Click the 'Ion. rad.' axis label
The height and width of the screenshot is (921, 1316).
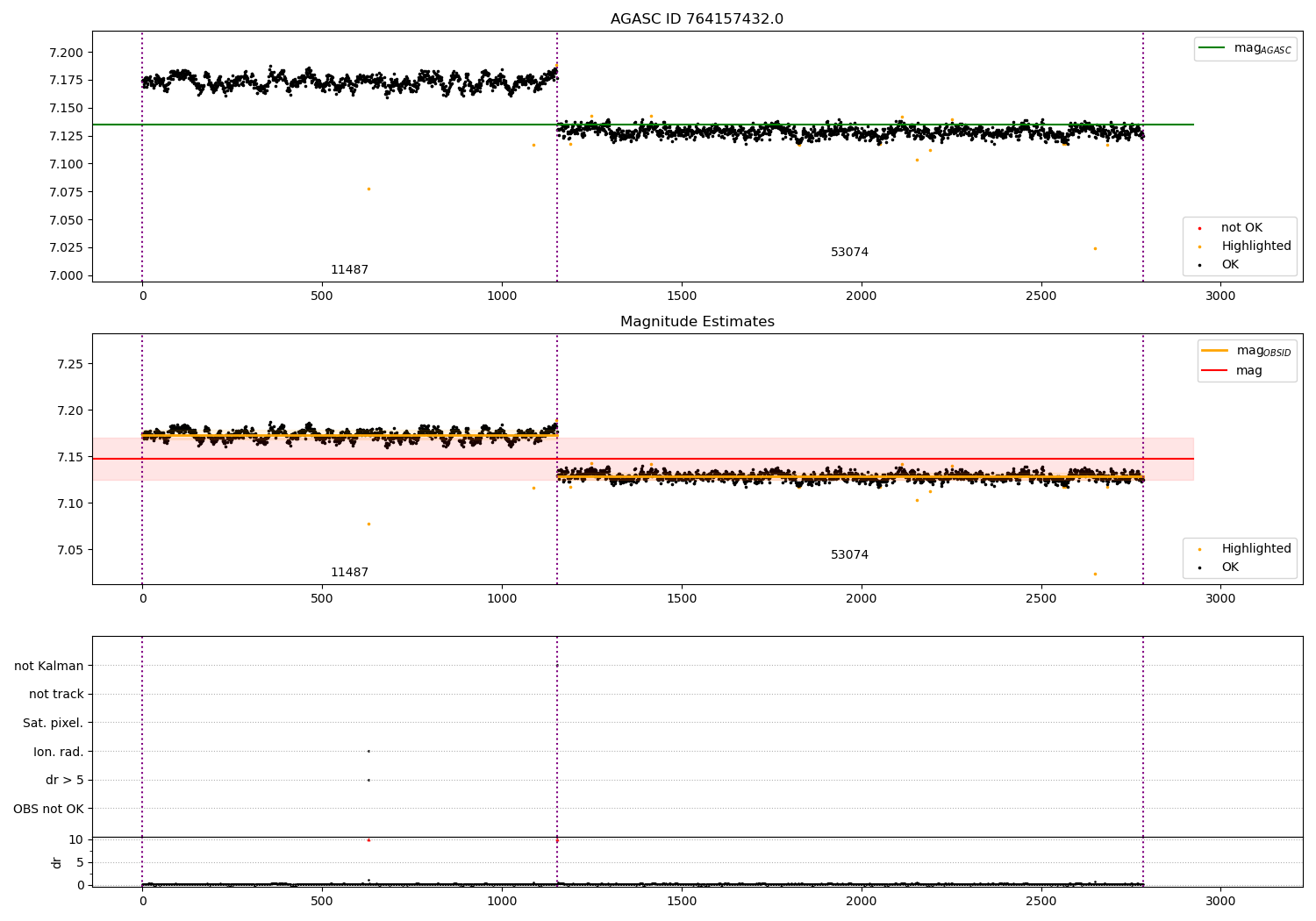pyautogui.click(x=59, y=752)
